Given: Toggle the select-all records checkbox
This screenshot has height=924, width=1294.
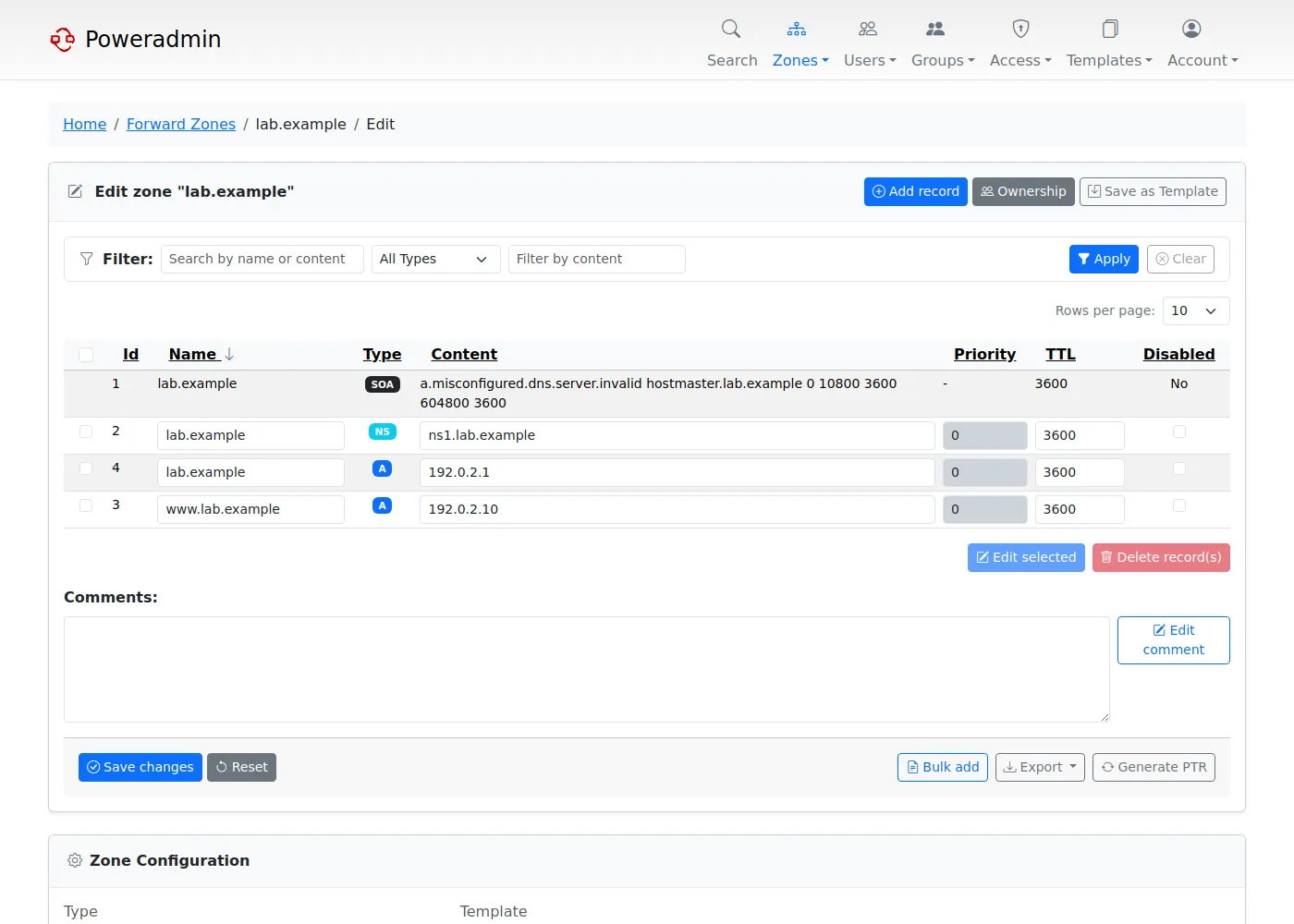Looking at the screenshot, I should [86, 355].
